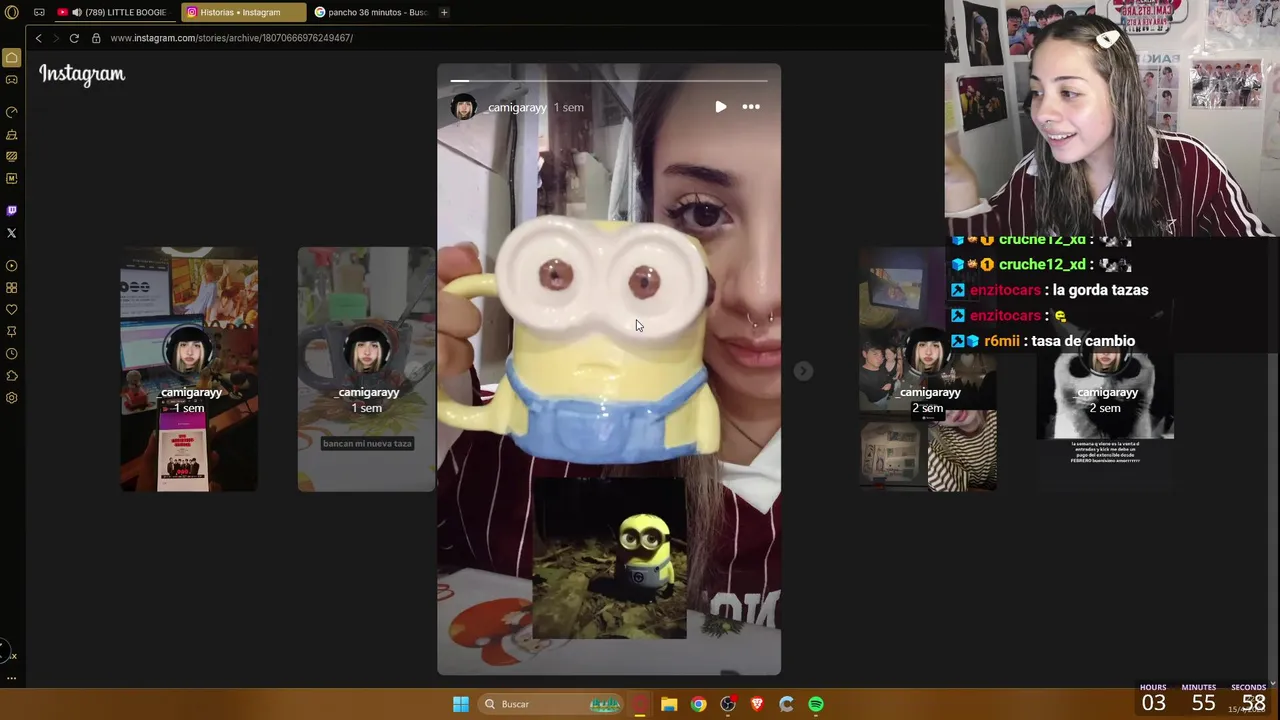Viewport: 1280px width, 720px height.
Task: Mute the YouTube tab via speaker icon
Action: 77,12
